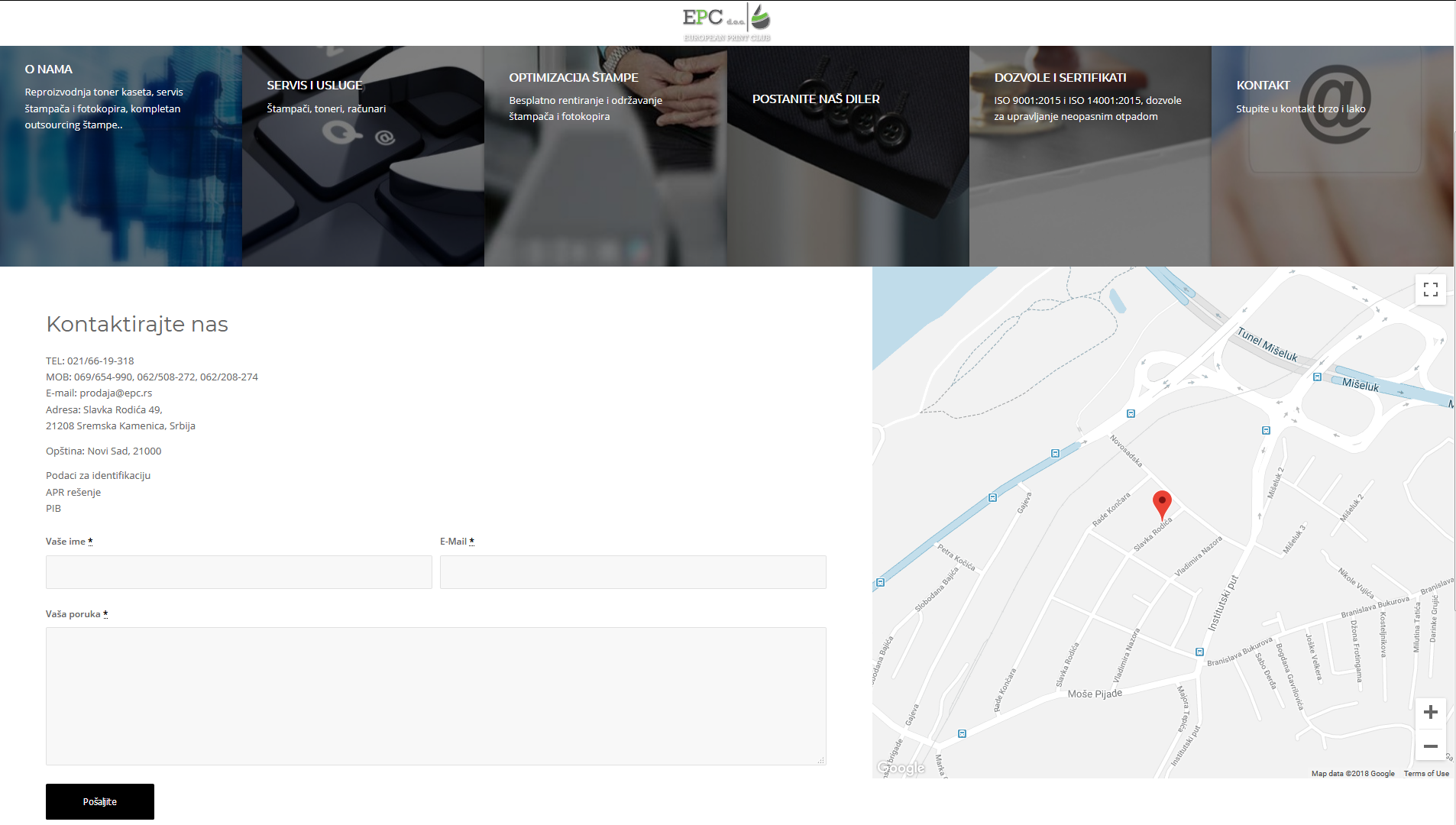Viewport: 1456px width, 825px height.
Task: Click the APR rešenje link
Action: [x=73, y=493]
